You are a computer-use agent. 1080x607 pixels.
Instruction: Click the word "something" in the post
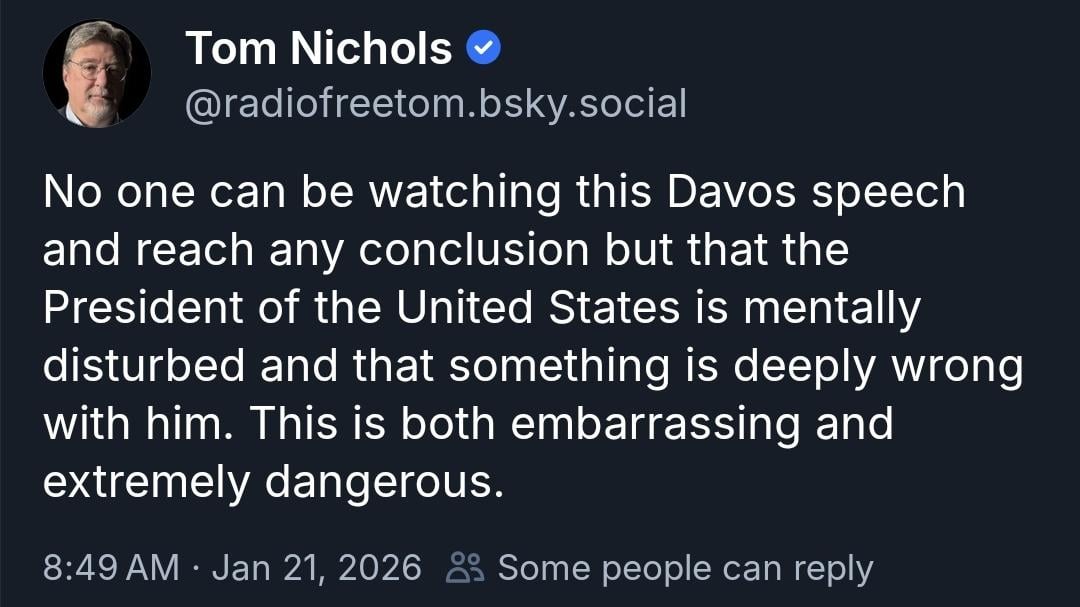pos(559,367)
